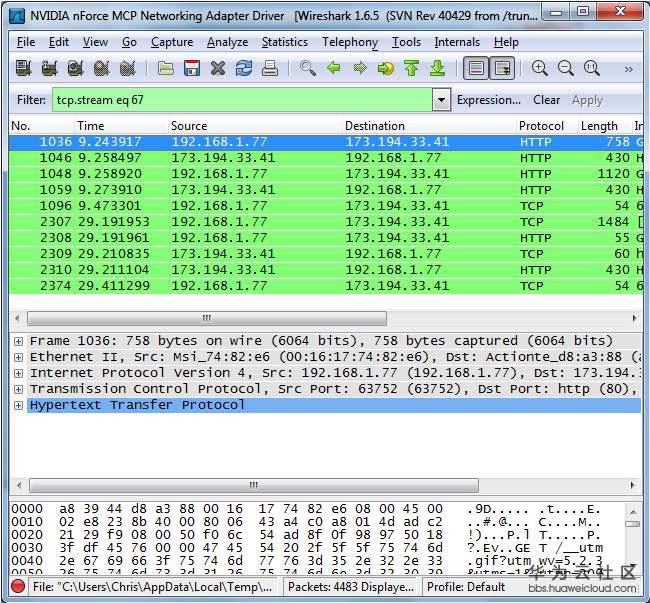650x603 pixels.
Task: Start a new live capture icon
Action: tap(75, 68)
